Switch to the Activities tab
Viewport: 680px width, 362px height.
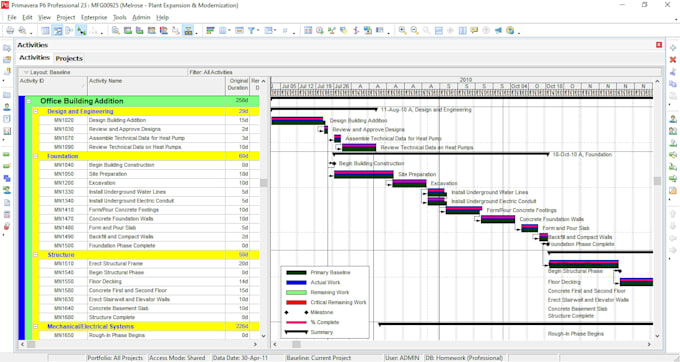tap(34, 58)
